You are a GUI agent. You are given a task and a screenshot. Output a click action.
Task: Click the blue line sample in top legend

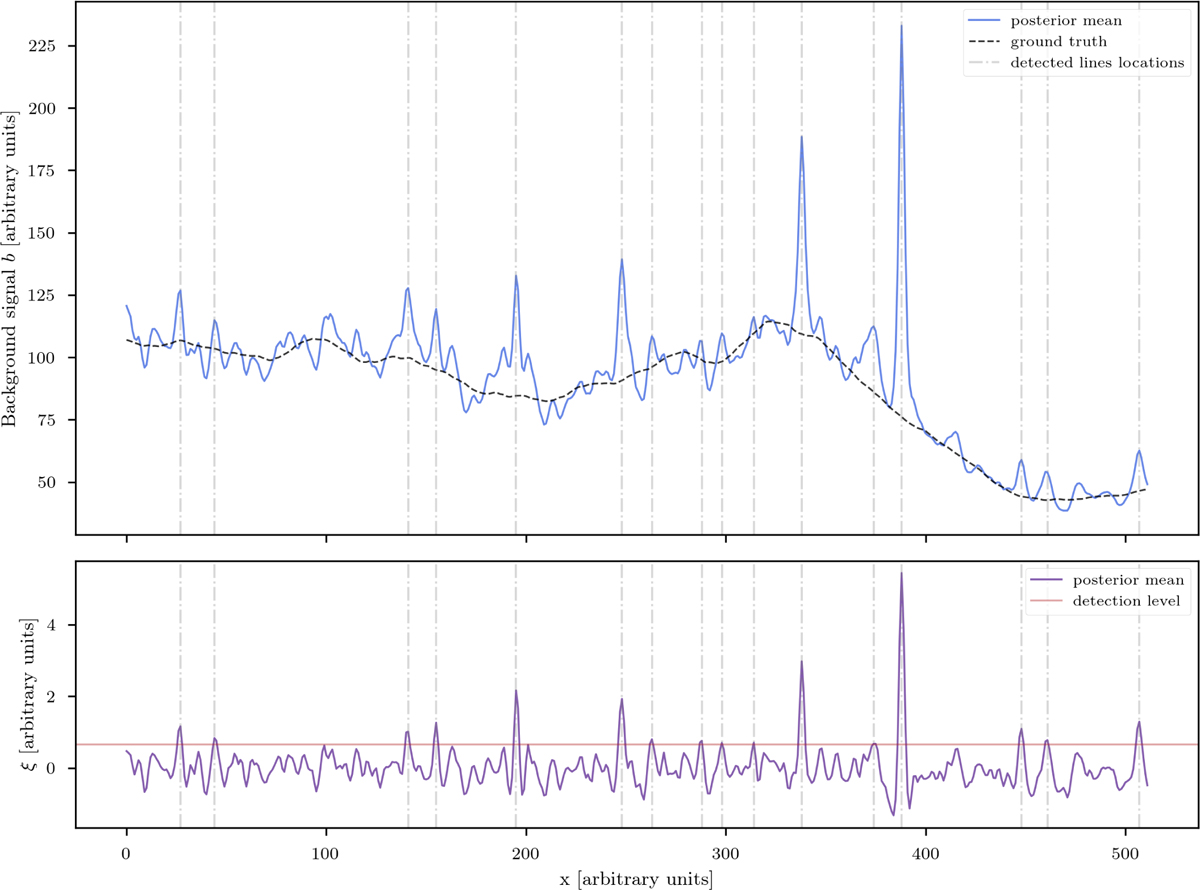tap(984, 22)
